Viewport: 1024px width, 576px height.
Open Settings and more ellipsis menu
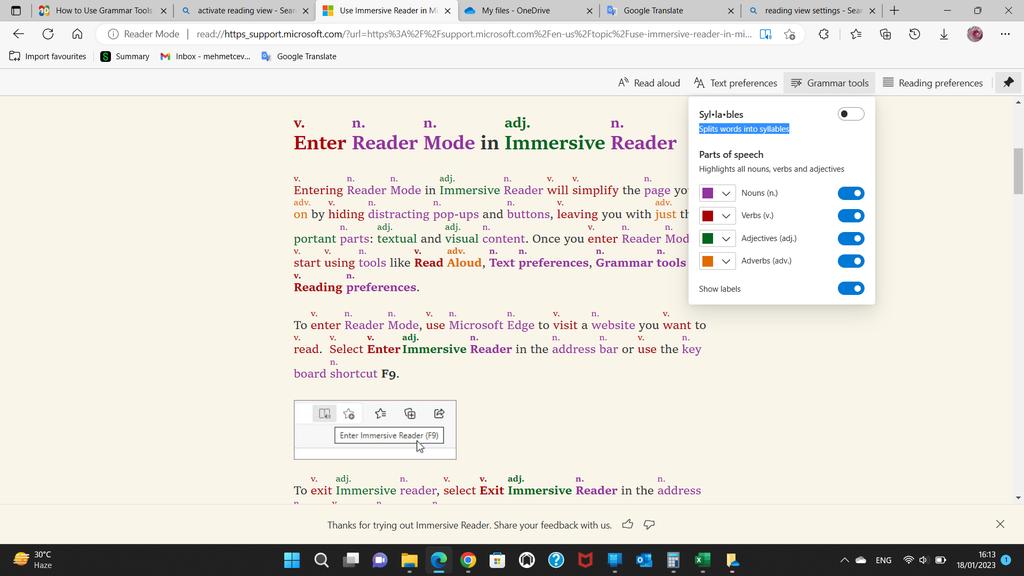pyautogui.click(x=1005, y=34)
